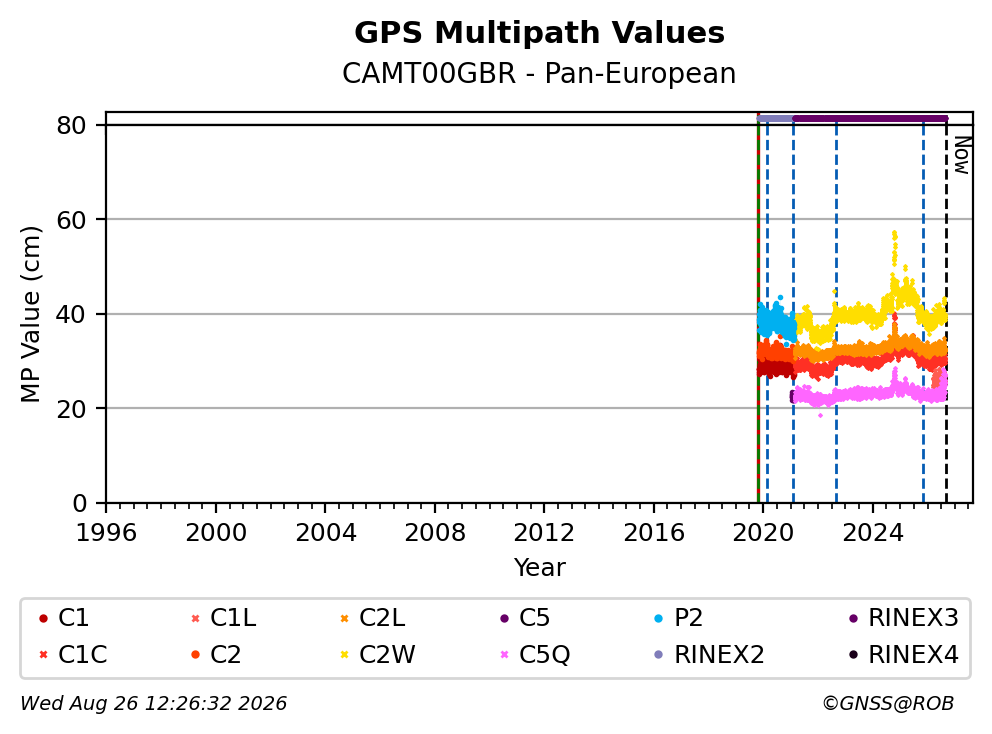Click the C1C legend marker
This screenshot has width=992, height=734.
[x=43, y=655]
